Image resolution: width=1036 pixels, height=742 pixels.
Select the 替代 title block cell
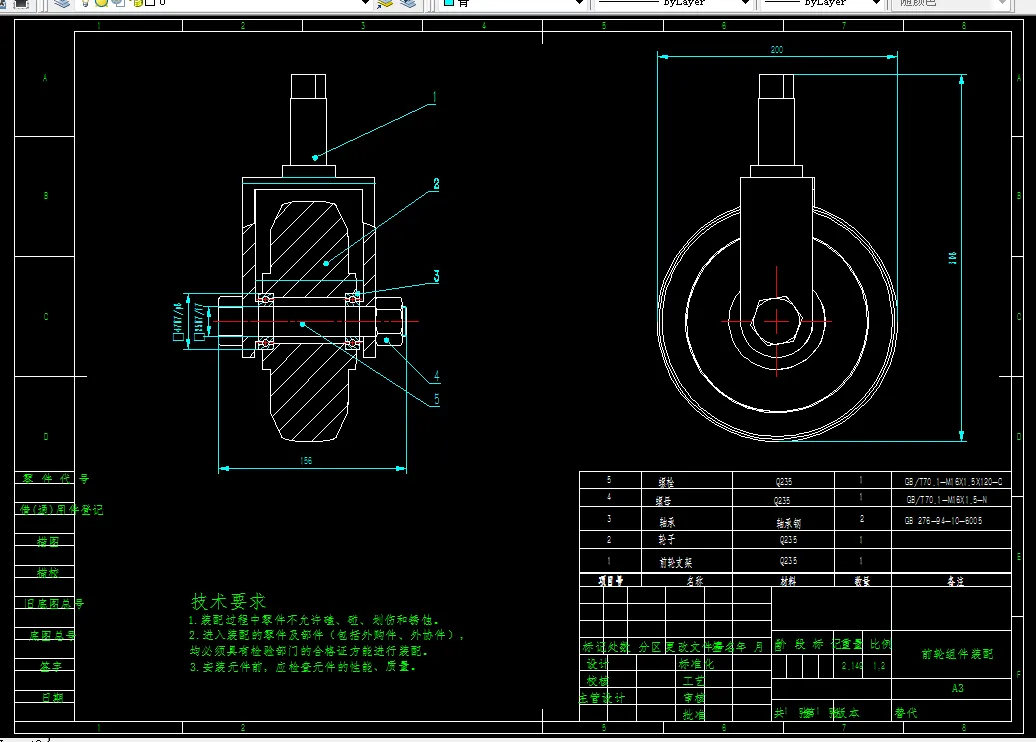(906, 712)
